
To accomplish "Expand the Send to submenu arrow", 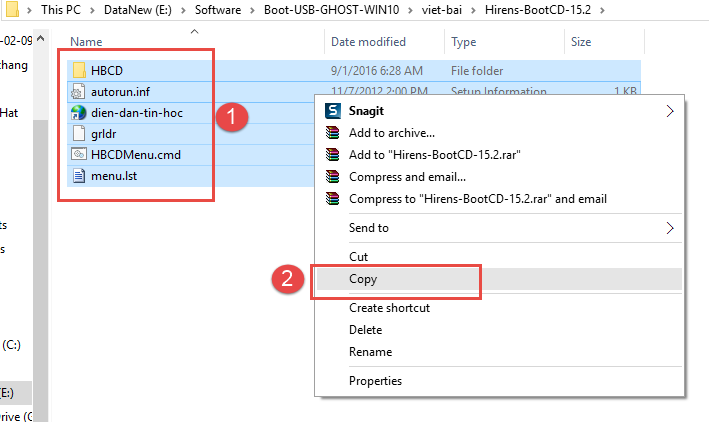I will tap(669, 228).
